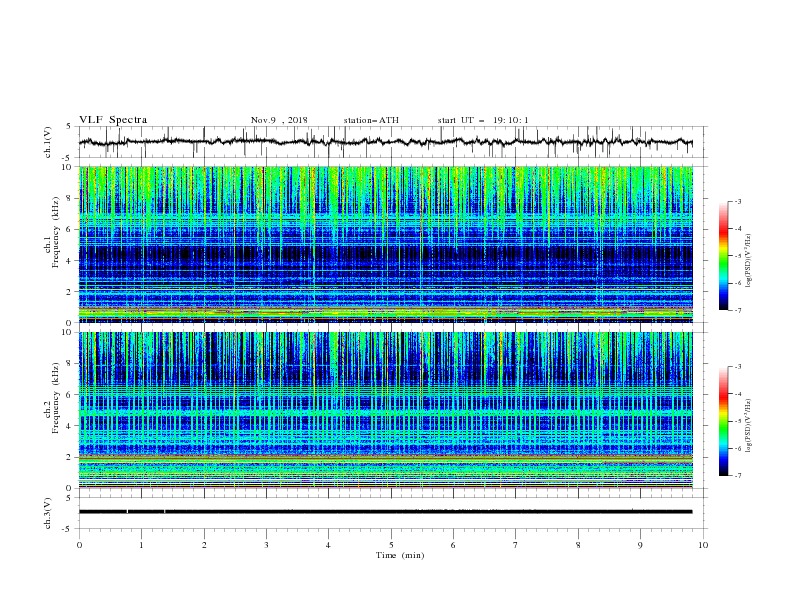Click the ch.1 spectrogram color scale bar
The height and width of the screenshot is (612, 792).
pos(724,256)
